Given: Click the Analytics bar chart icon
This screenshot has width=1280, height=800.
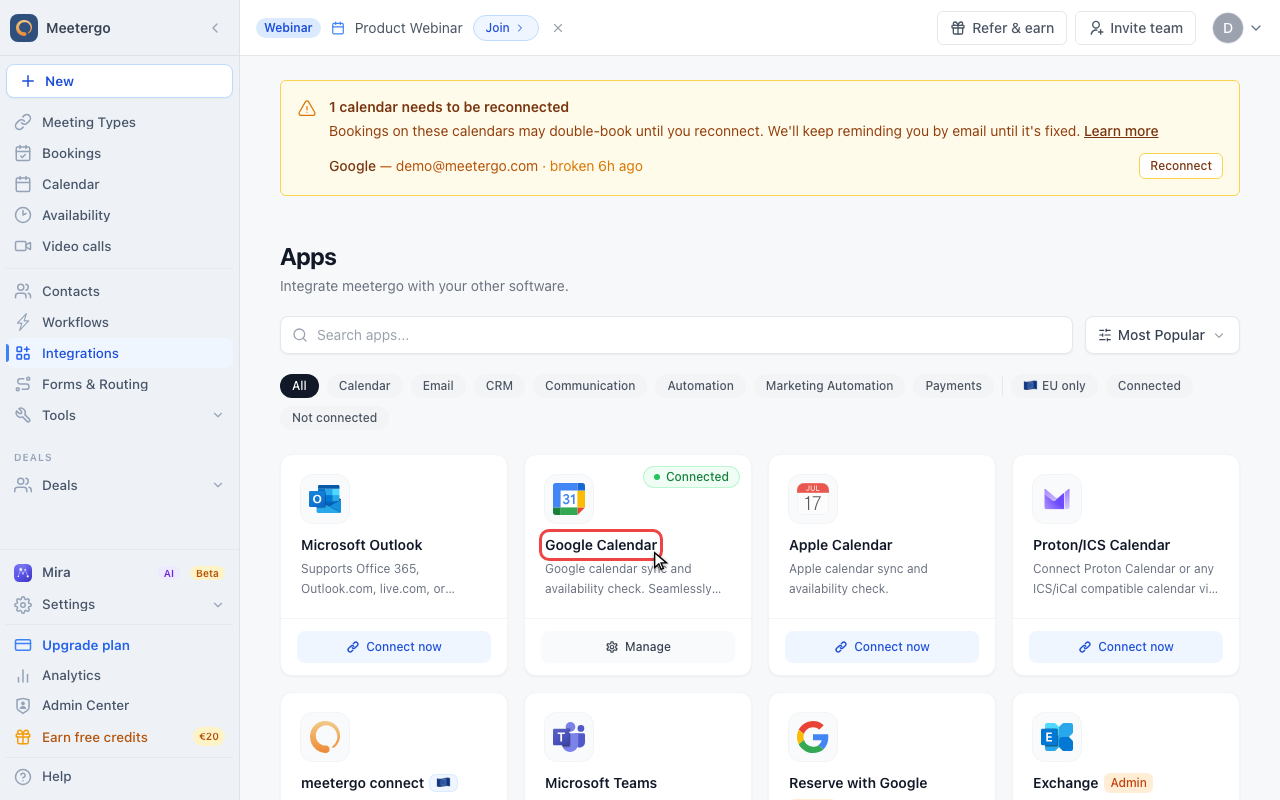Looking at the screenshot, I should [23, 675].
